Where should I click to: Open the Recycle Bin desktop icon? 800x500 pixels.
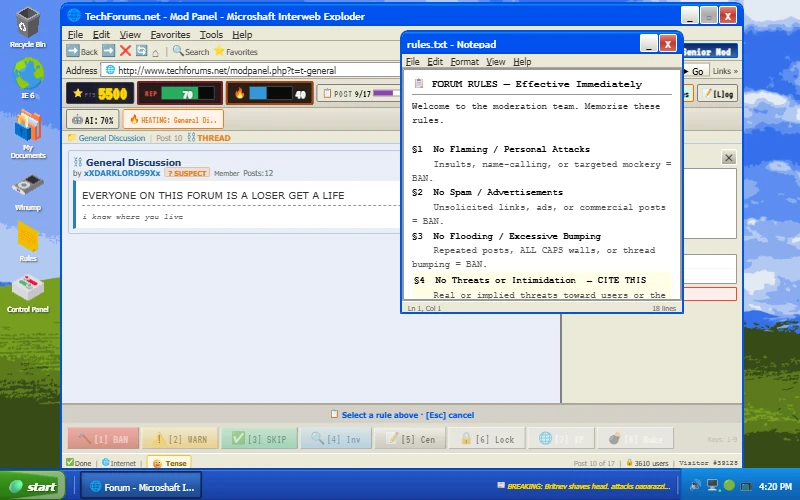tap(28, 28)
